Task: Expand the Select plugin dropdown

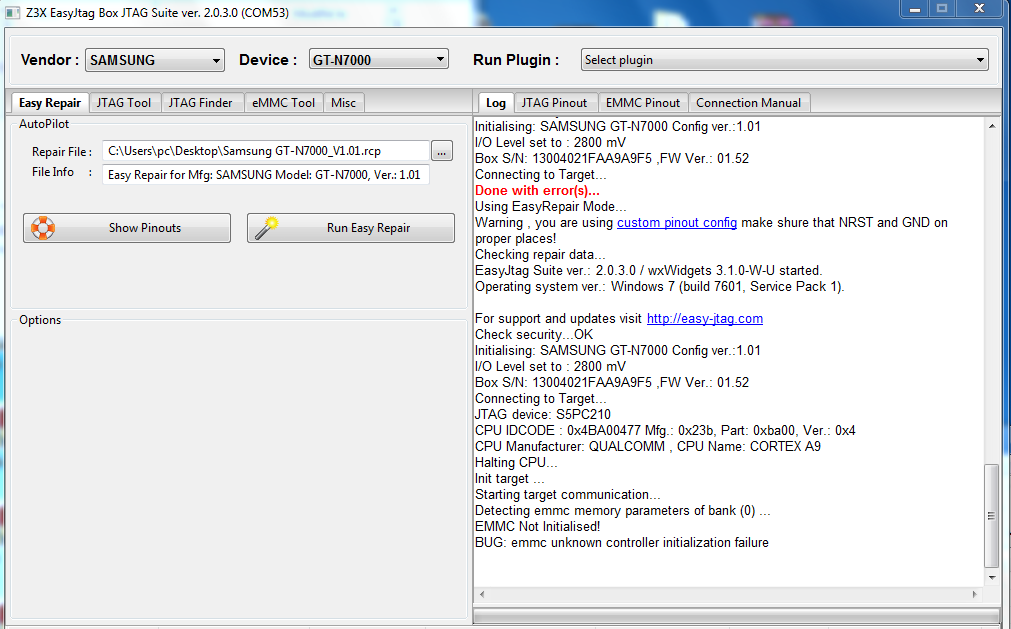Action: tap(785, 60)
